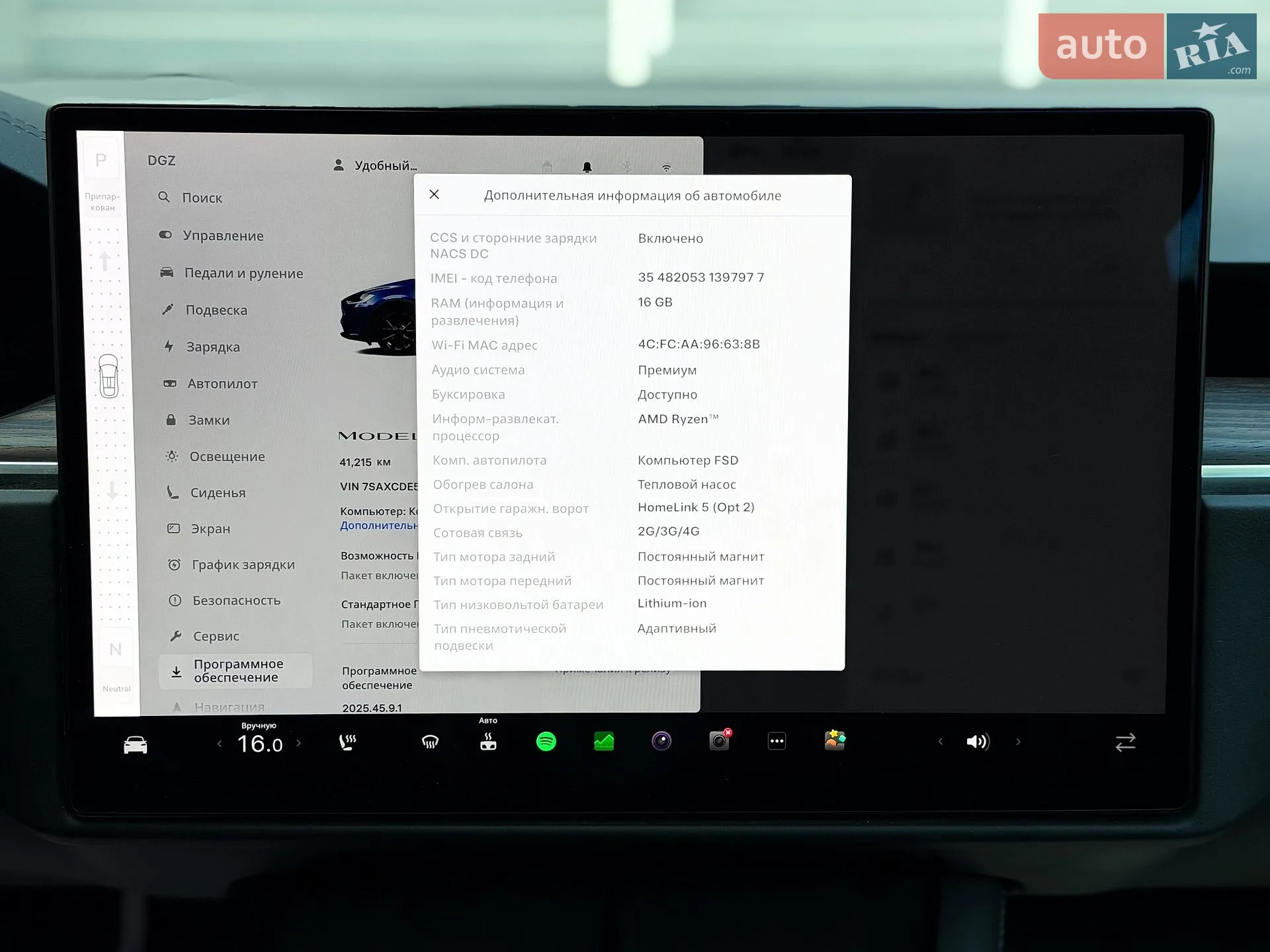Tap the 41,215 км odometer reading
This screenshot has height=952, width=1270.
pos(365,462)
